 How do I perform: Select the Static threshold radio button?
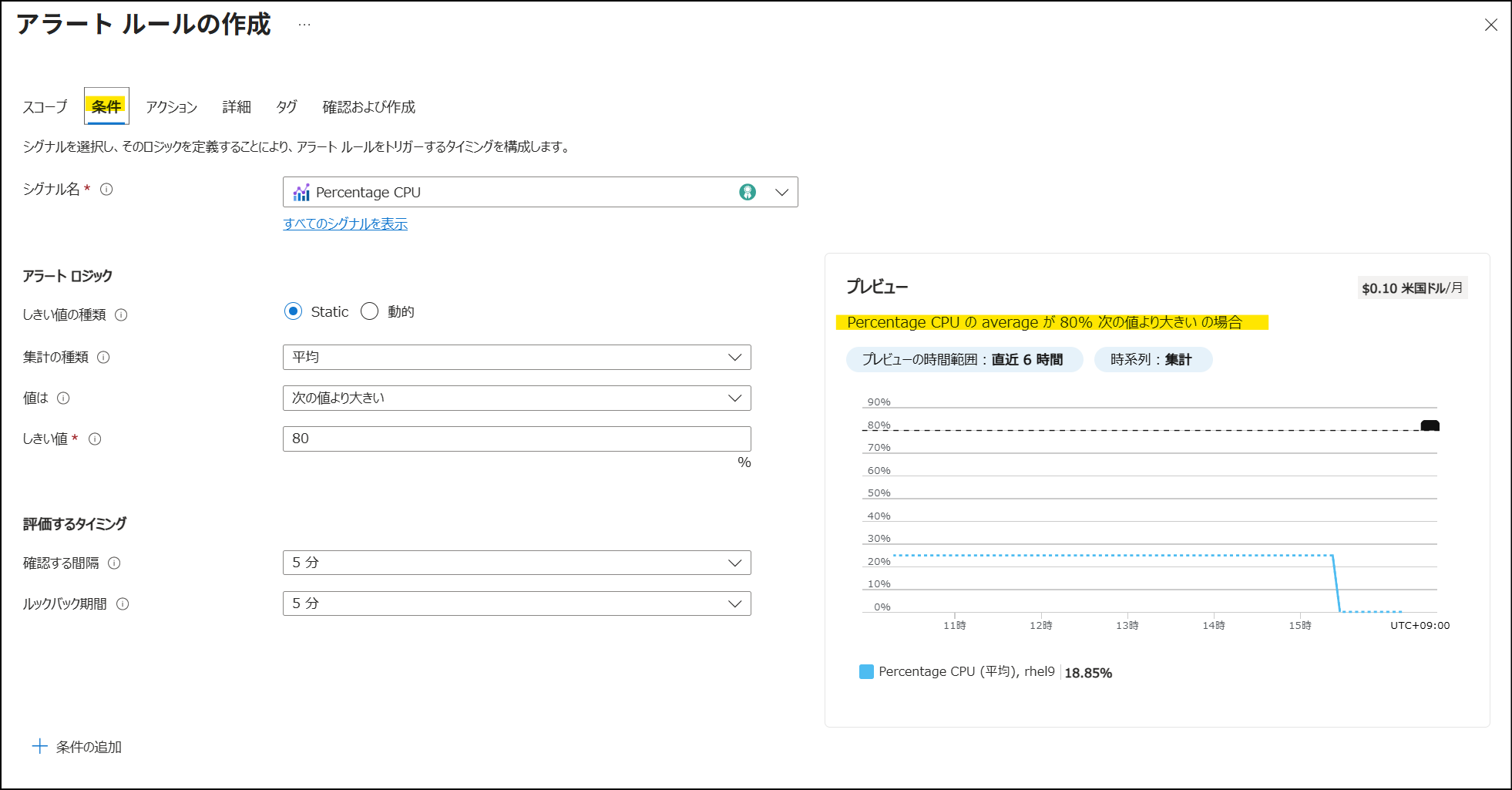293,311
